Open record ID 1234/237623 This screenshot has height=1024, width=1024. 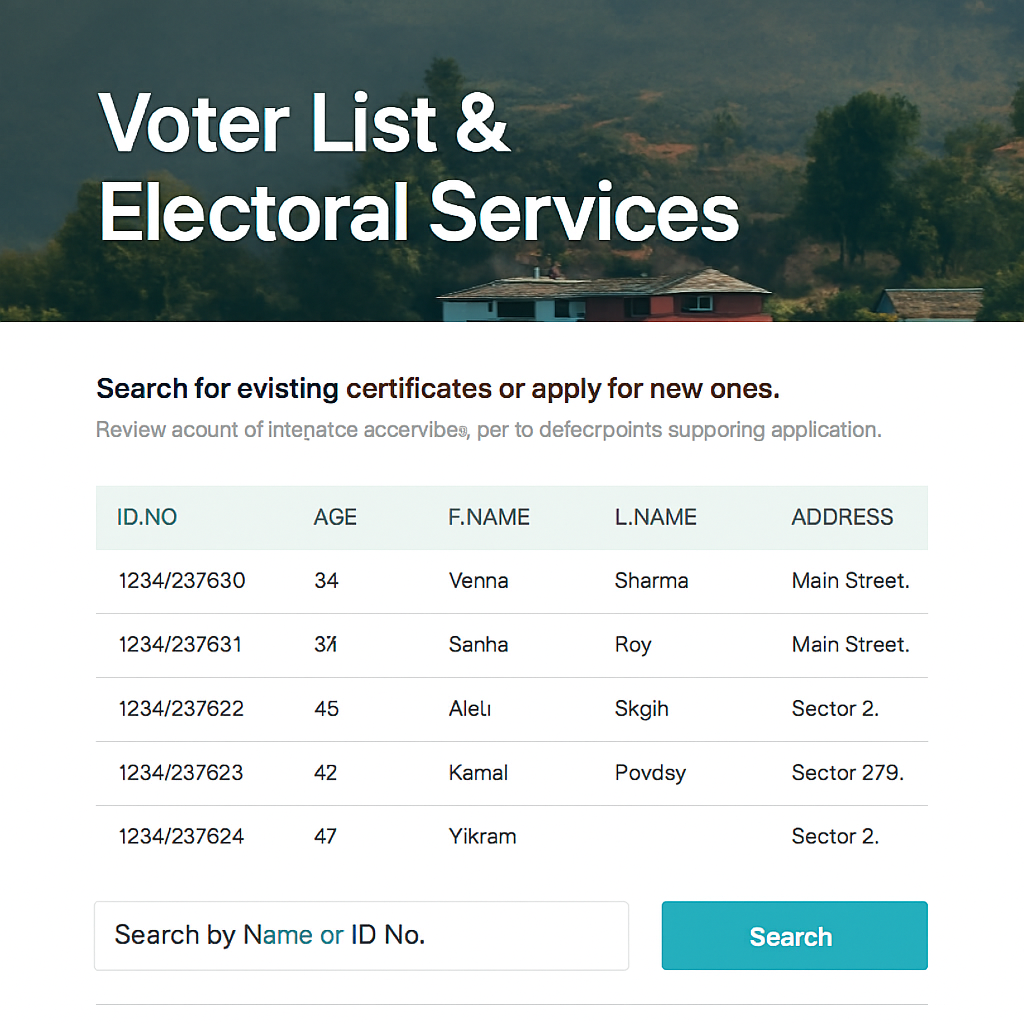[x=181, y=773]
